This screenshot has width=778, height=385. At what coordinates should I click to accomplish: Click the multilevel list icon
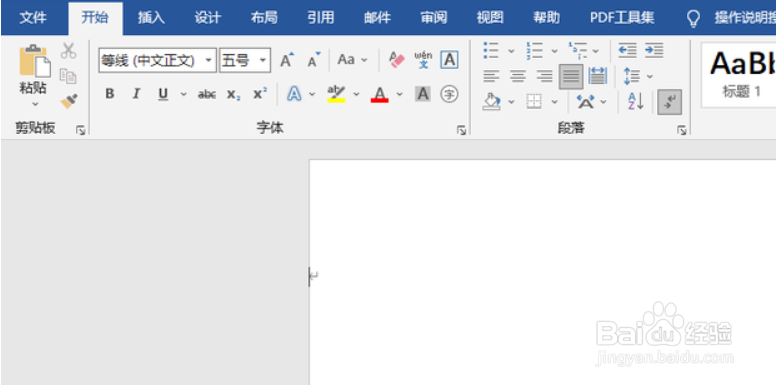tap(578, 50)
